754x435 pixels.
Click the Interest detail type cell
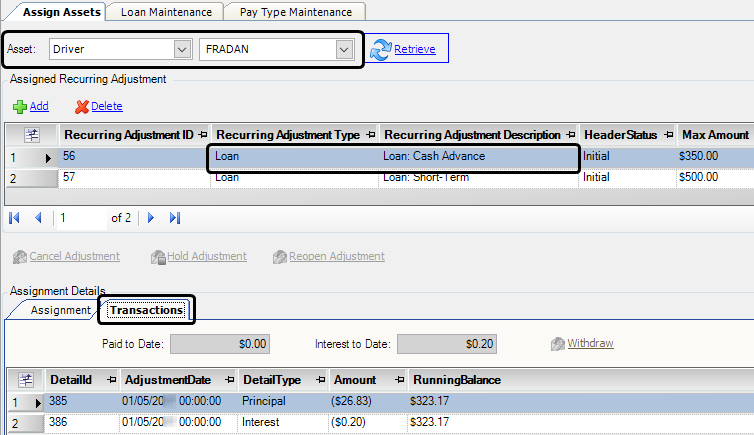click(x=283, y=423)
